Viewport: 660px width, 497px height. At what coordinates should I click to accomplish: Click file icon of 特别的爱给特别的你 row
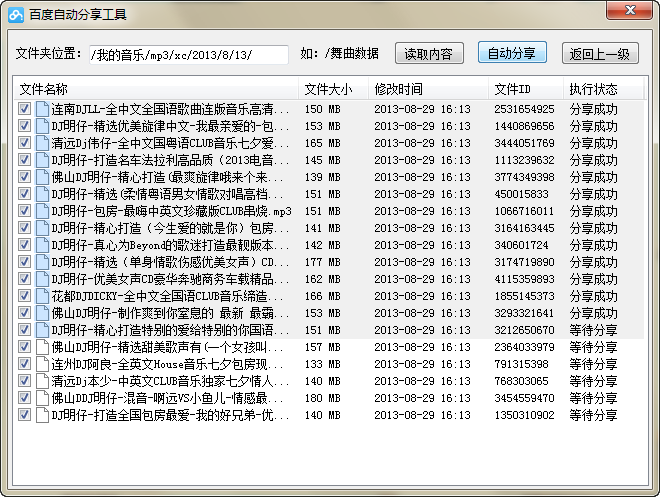tap(42, 330)
